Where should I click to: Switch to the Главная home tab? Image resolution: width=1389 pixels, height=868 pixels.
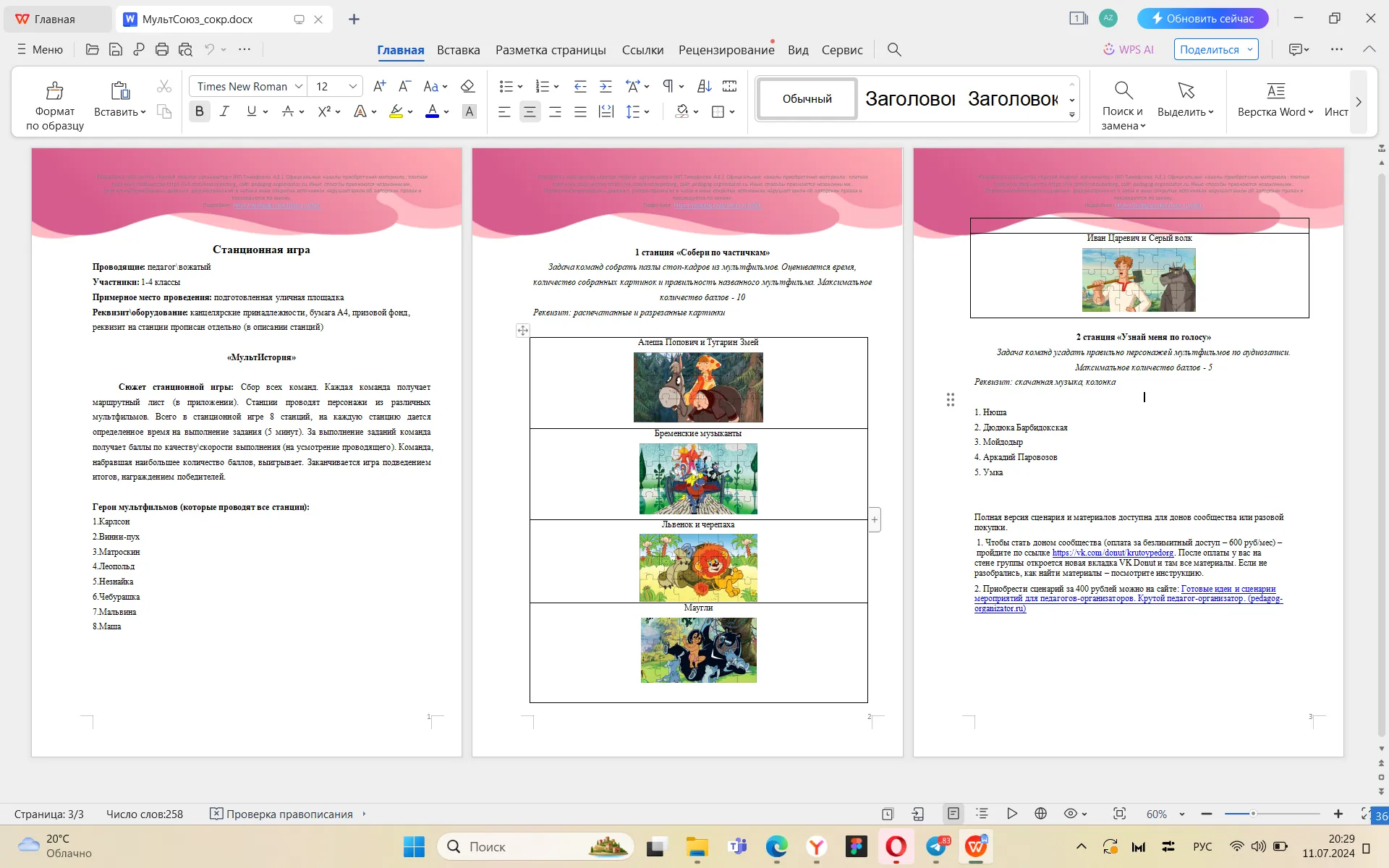coord(400,50)
